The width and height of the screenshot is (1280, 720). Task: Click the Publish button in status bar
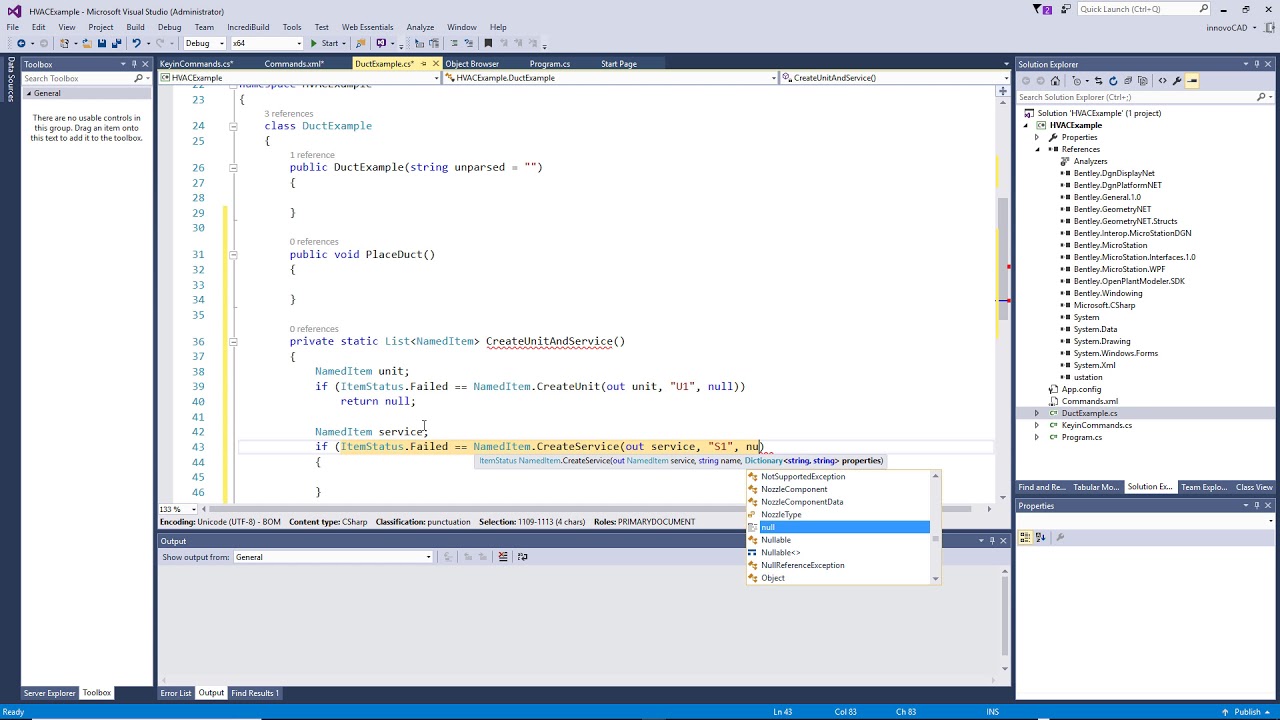[x=1247, y=712]
